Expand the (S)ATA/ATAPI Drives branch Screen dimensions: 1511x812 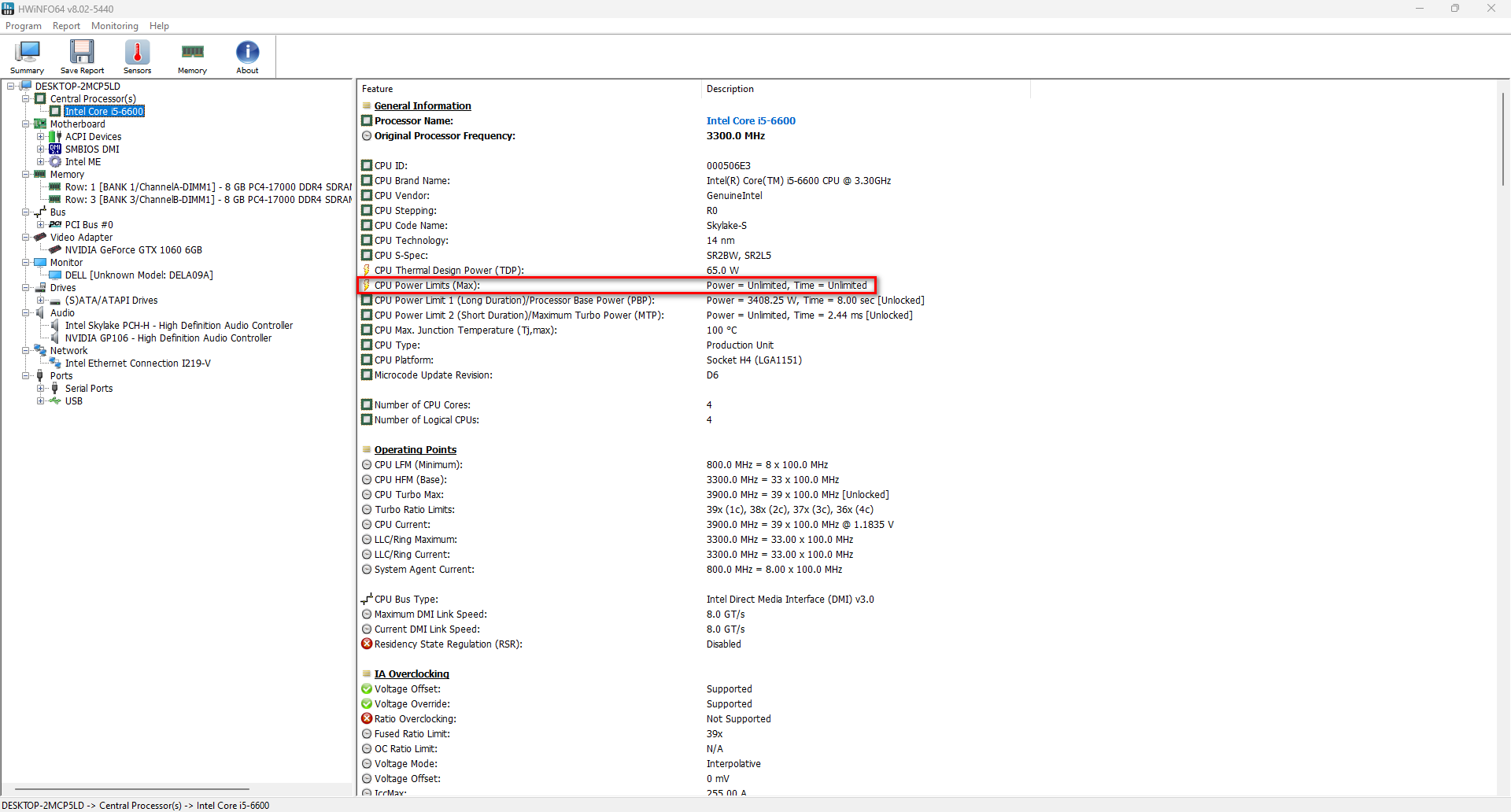(x=40, y=300)
